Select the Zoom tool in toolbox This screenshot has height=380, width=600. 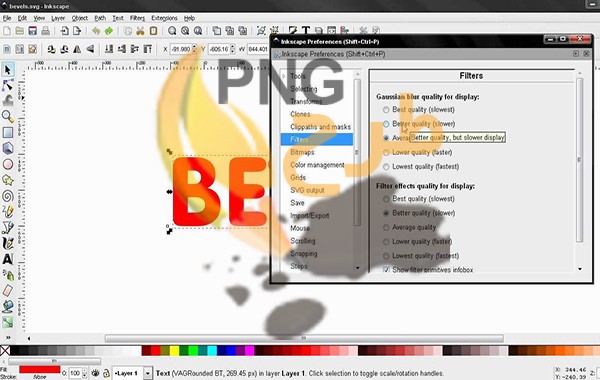coord(8,116)
